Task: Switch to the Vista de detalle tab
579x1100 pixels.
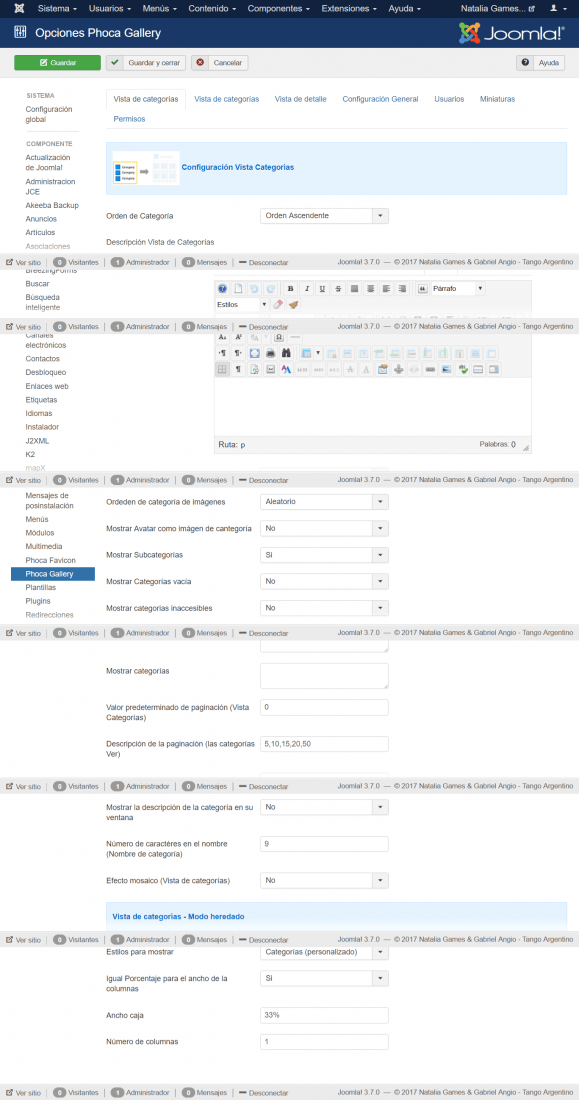Action: 300,99
